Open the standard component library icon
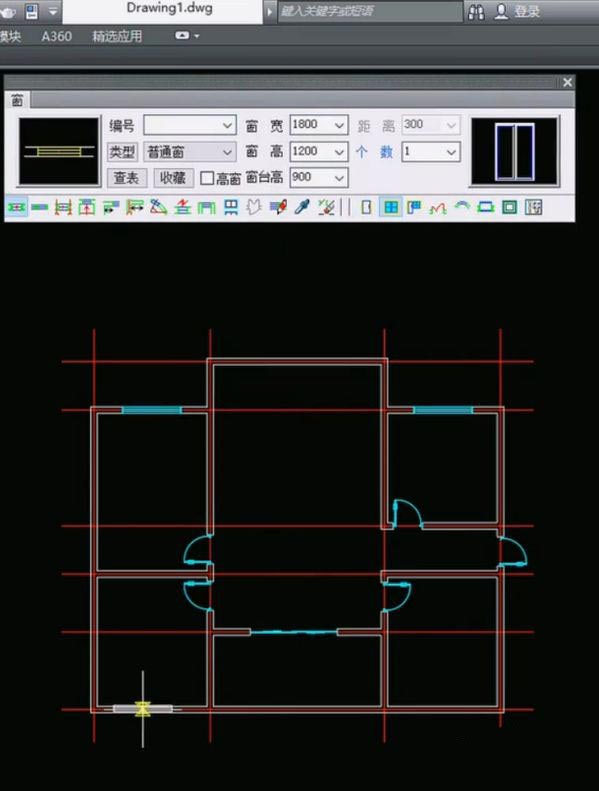Image resolution: width=599 pixels, height=791 pixels. (x=533, y=207)
